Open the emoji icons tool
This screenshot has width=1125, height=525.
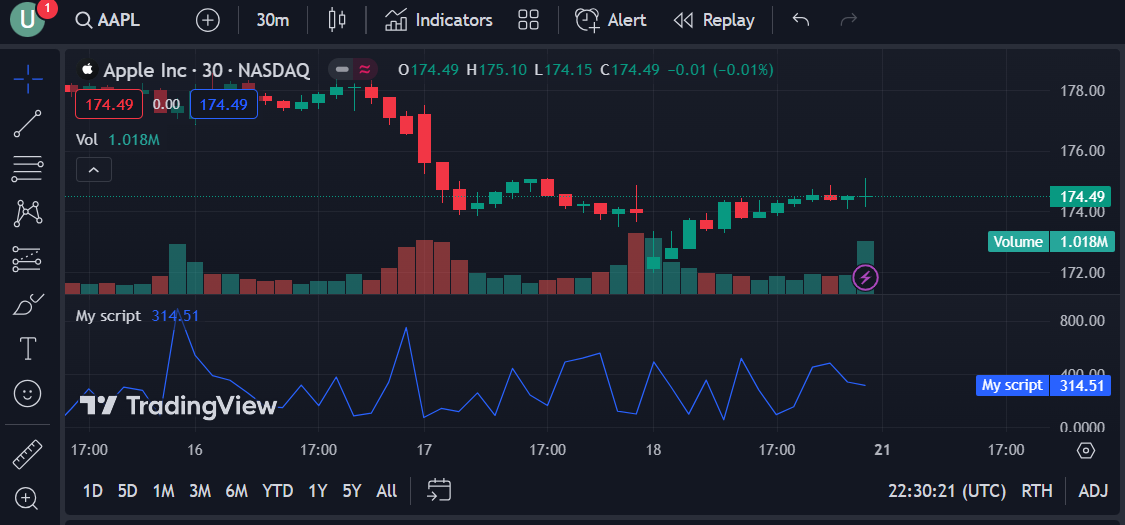coord(27,393)
